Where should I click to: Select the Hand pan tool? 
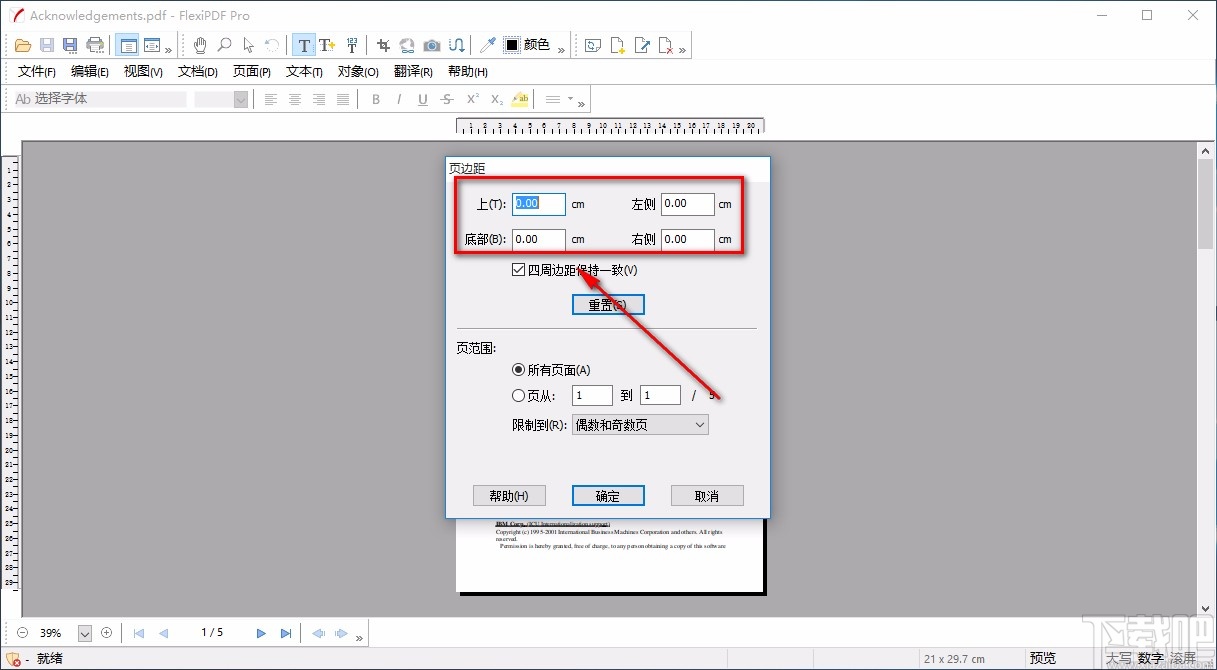point(201,45)
